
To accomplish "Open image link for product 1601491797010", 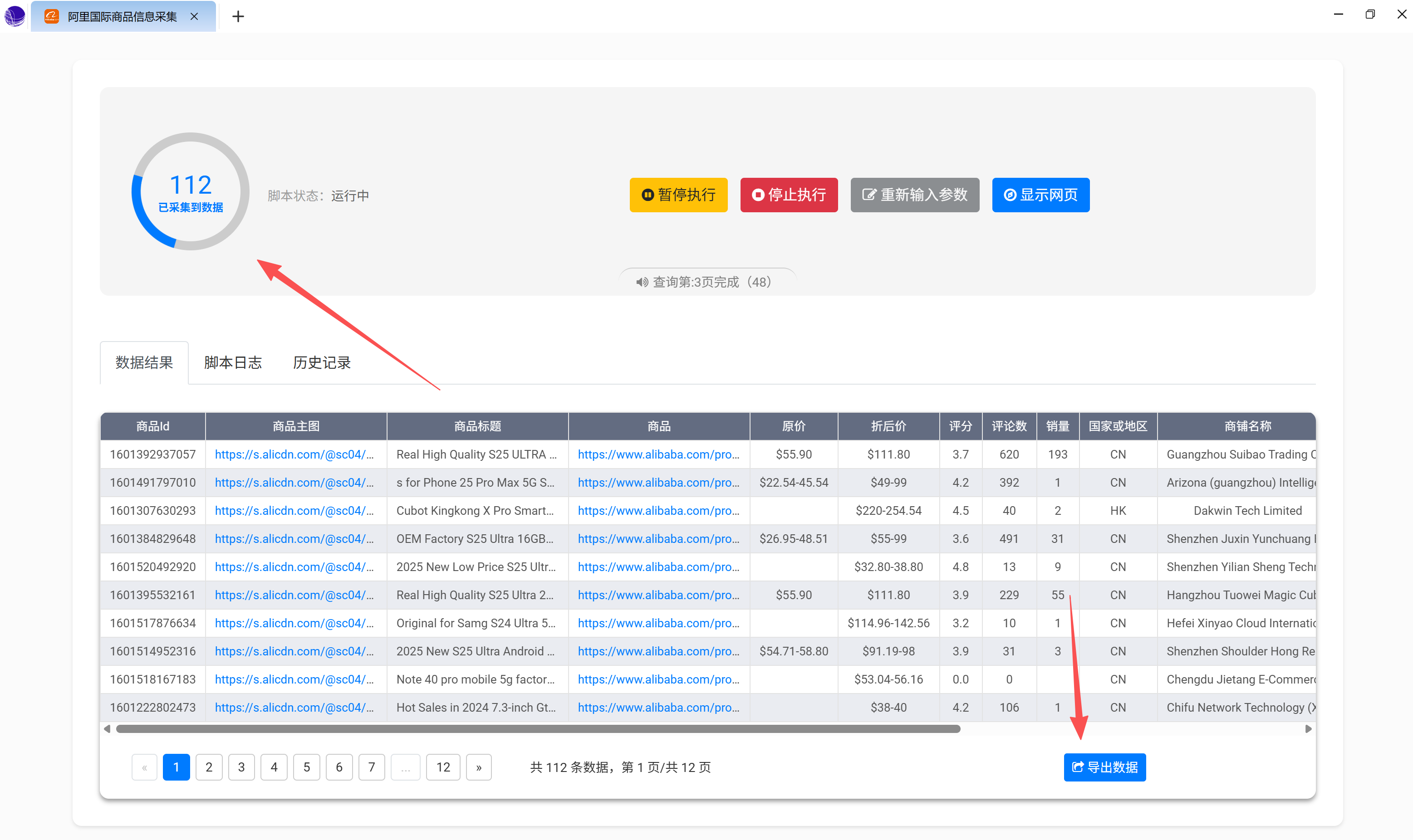I will pyautogui.click(x=294, y=482).
